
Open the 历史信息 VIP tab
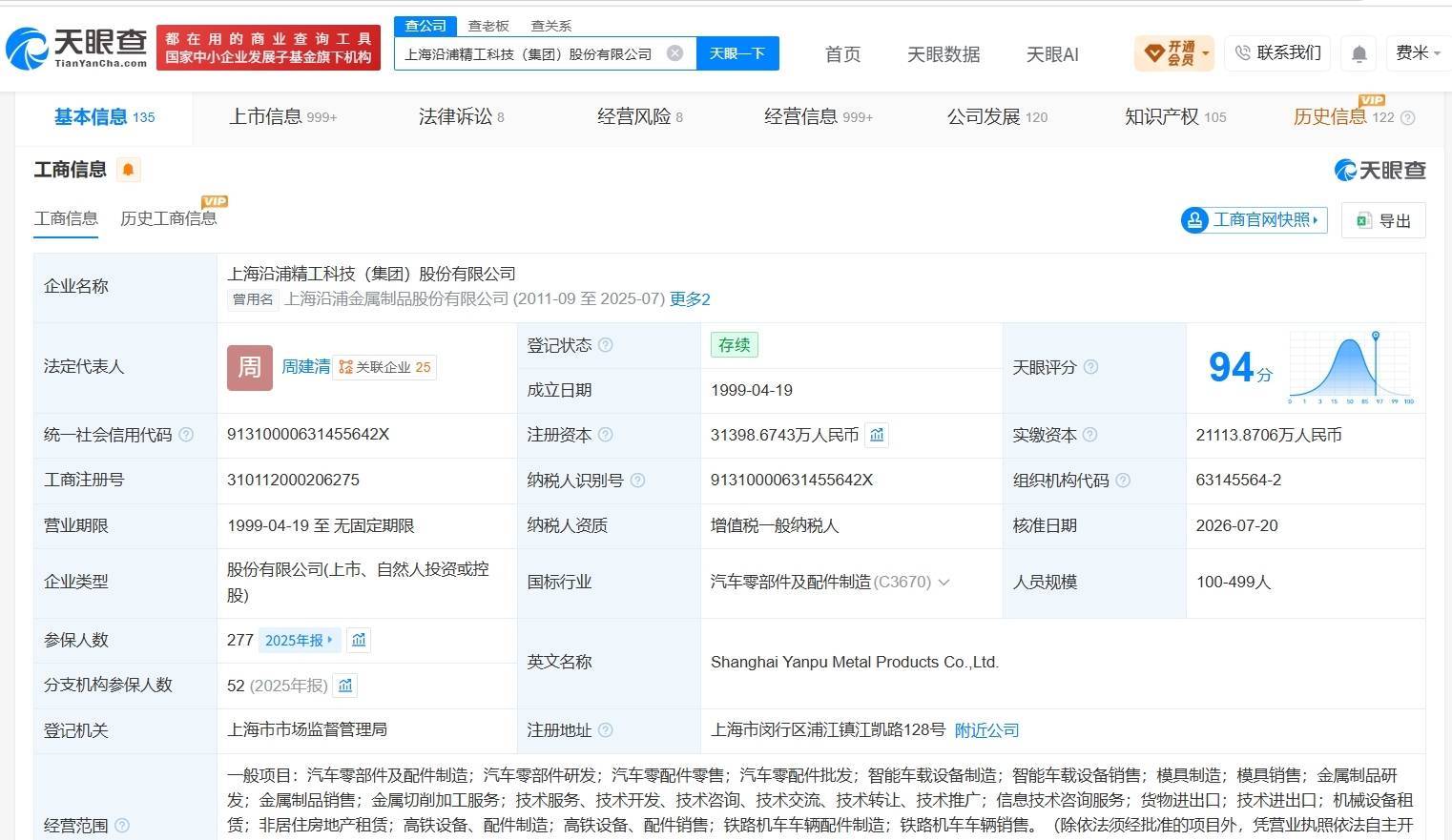pos(1343,117)
